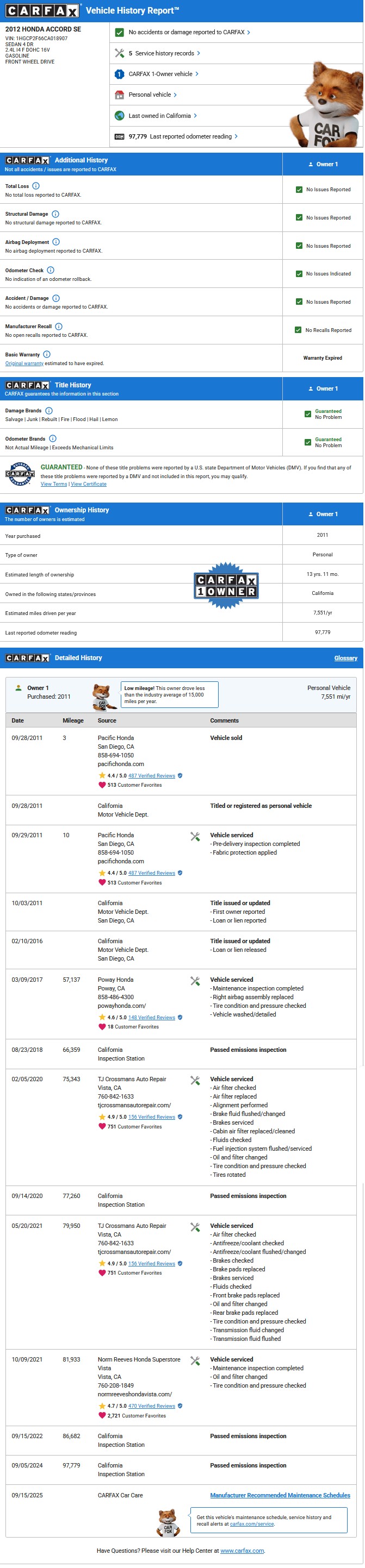
Task: Click the 2012 HONDA ACCORD SE title
Action: point(42,29)
